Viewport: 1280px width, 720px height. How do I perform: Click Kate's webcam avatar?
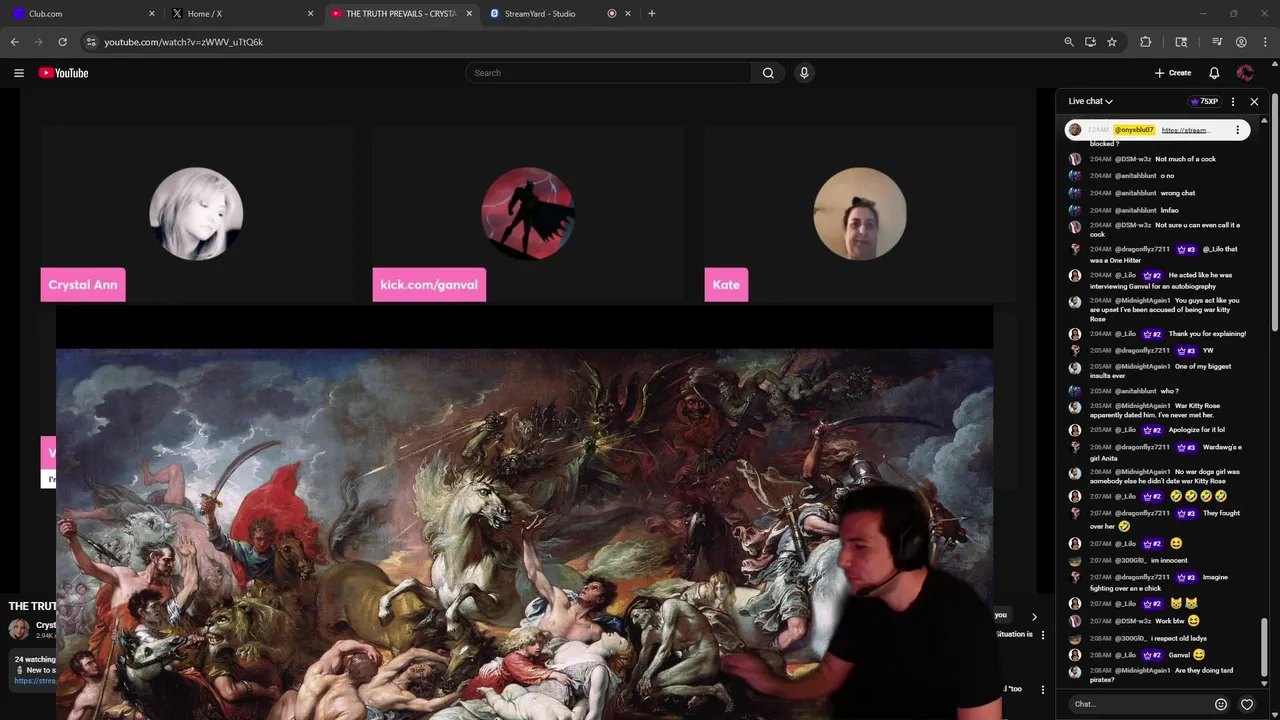click(x=860, y=214)
